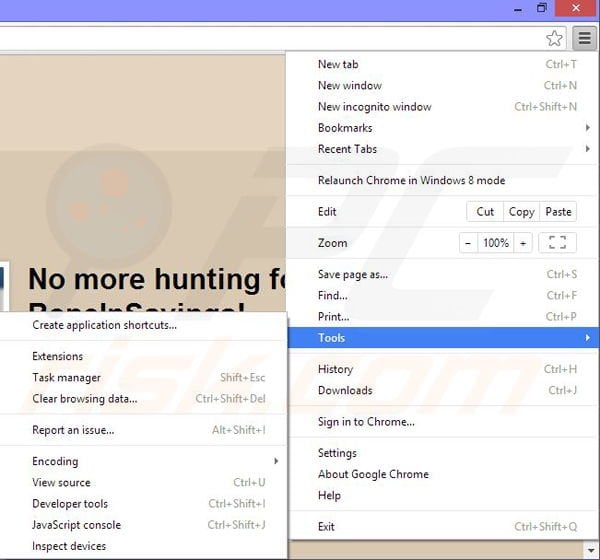Image resolution: width=600 pixels, height=560 pixels.
Task: Select Create application shortcuts...
Action: [143, 325]
